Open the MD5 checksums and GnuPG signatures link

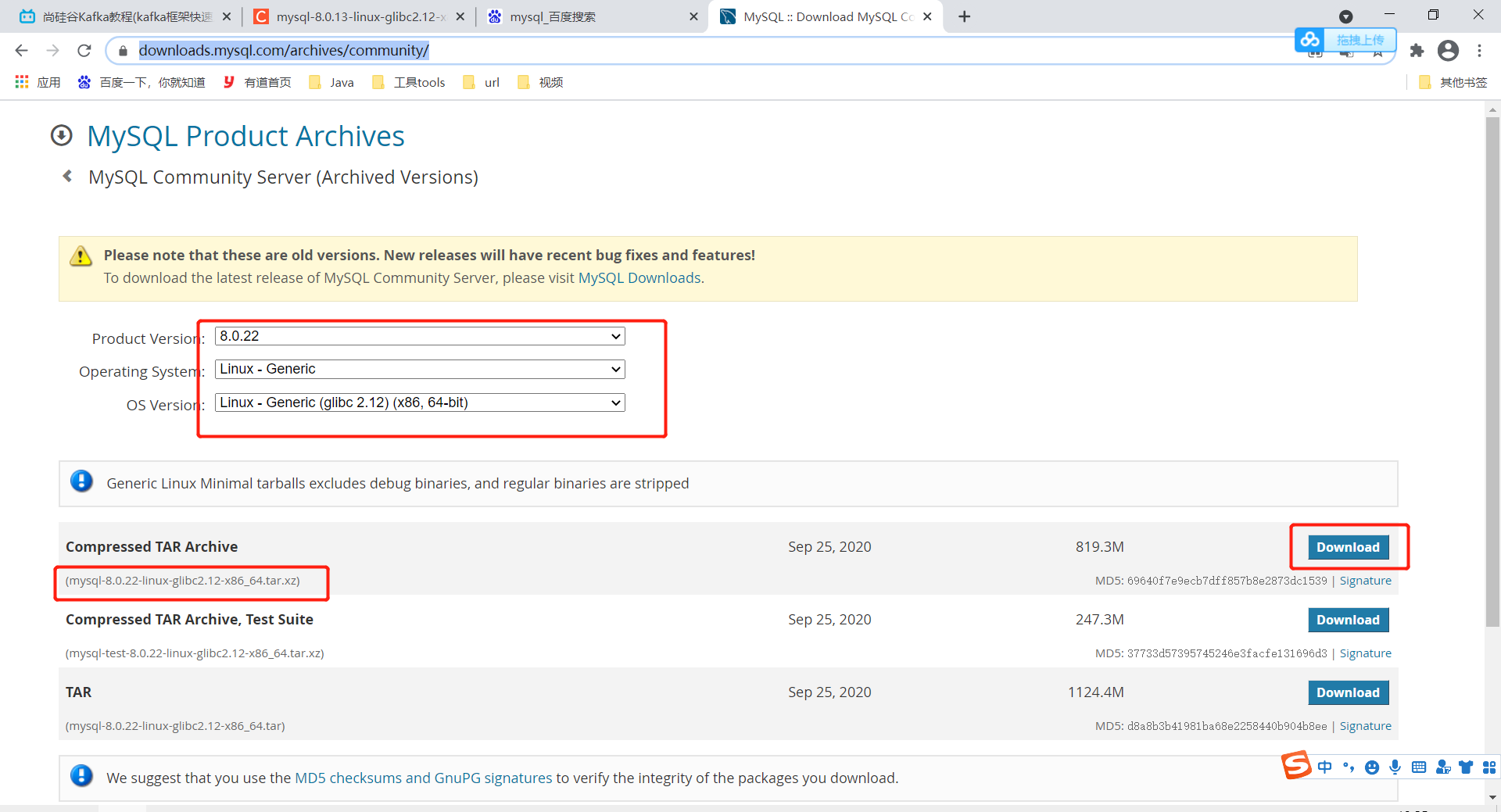pos(423,778)
